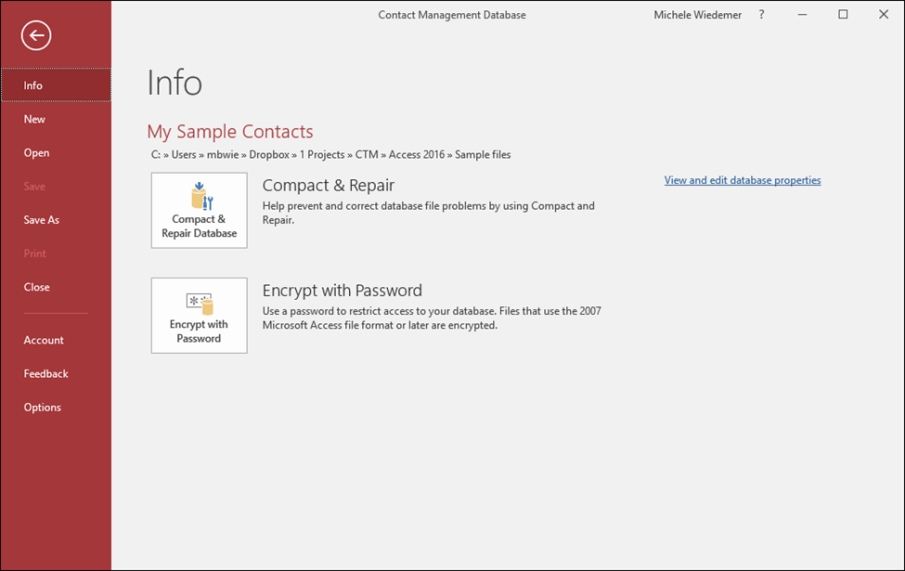905x571 pixels.
Task: Click the Compact & Repair Database icon
Action: pyautogui.click(x=199, y=210)
